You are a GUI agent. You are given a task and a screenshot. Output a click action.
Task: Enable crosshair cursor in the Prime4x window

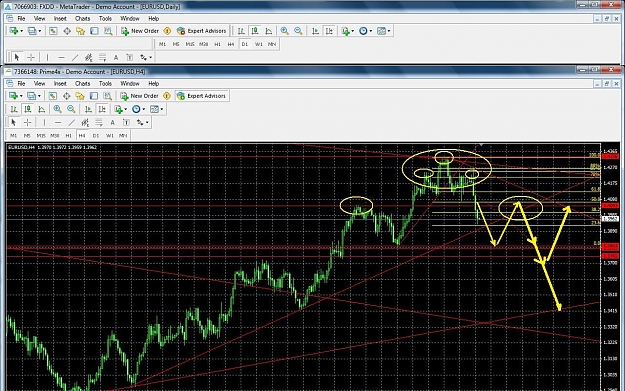tap(28, 122)
